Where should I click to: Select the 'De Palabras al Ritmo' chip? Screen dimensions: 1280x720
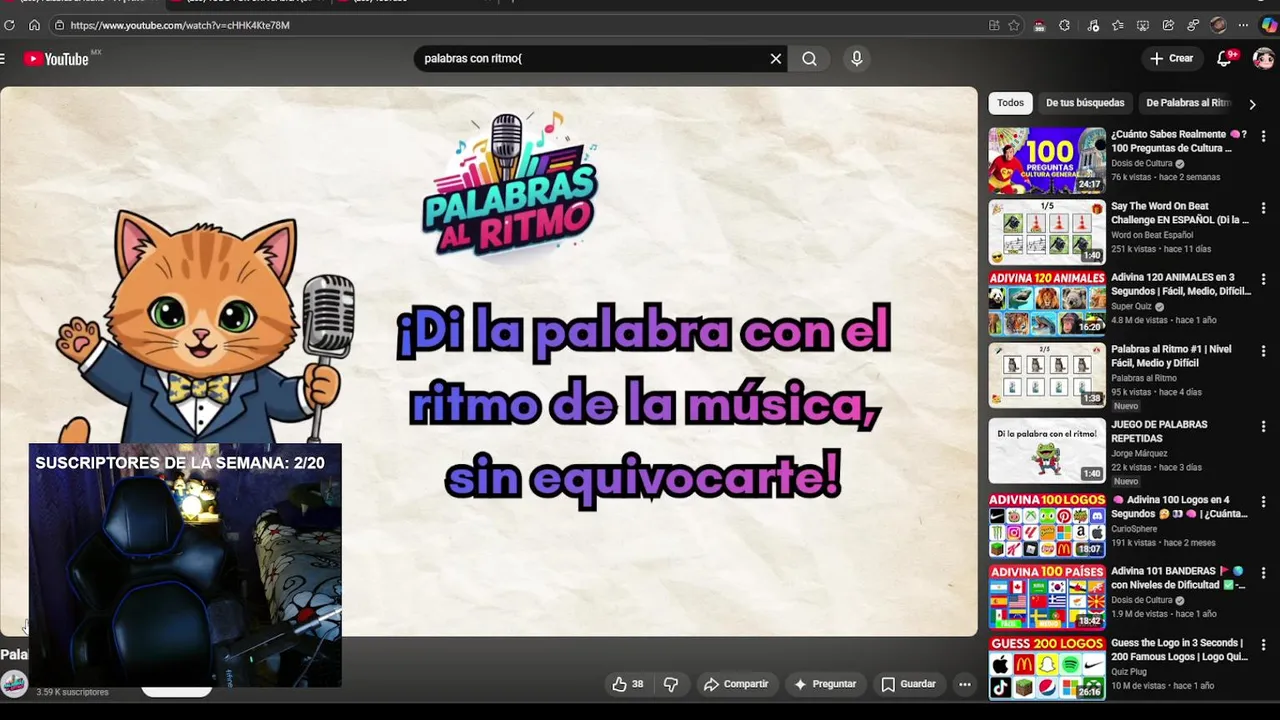click(x=1187, y=103)
